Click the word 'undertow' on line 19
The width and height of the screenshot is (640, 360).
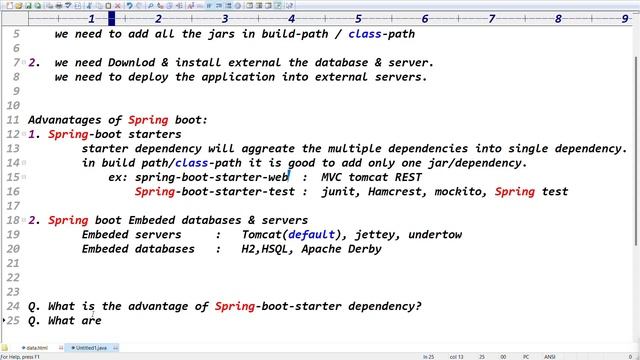[435, 234]
